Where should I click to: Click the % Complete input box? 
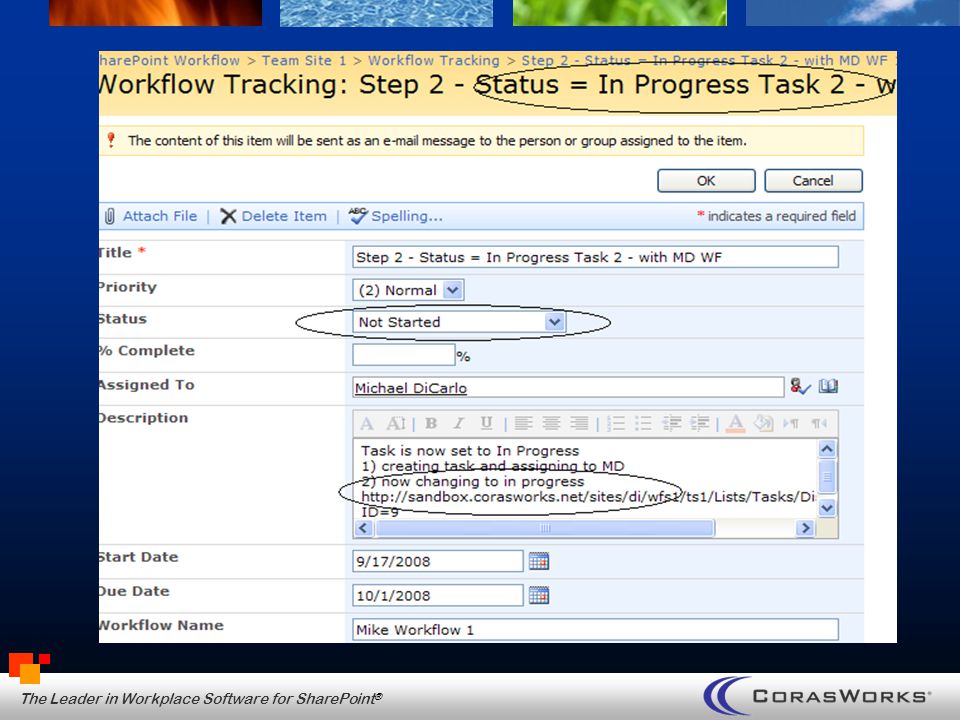403,354
